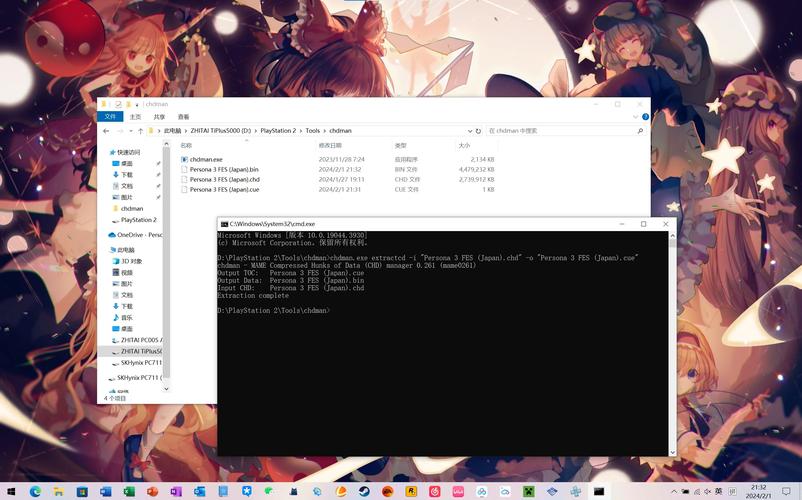Select Persona 3 FES (Japan).chd file
This screenshot has width=802, height=500.
pyautogui.click(x=225, y=179)
